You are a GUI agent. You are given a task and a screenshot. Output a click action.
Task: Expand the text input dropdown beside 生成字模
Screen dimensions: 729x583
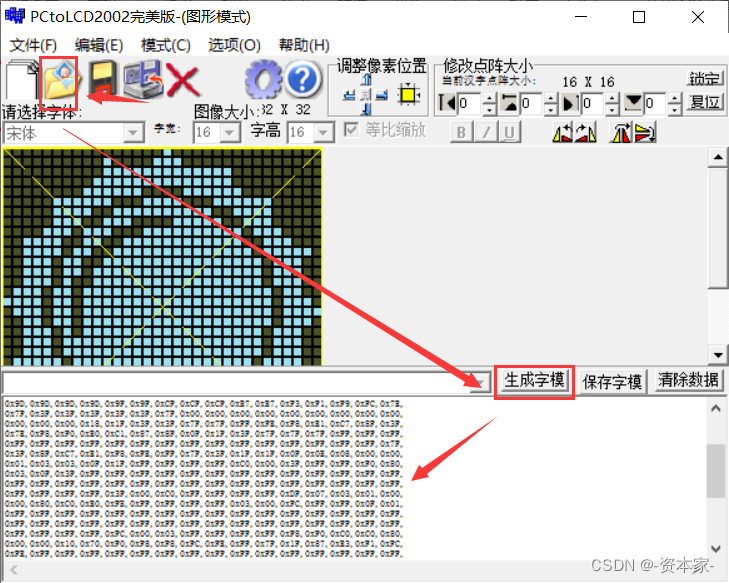(481, 383)
